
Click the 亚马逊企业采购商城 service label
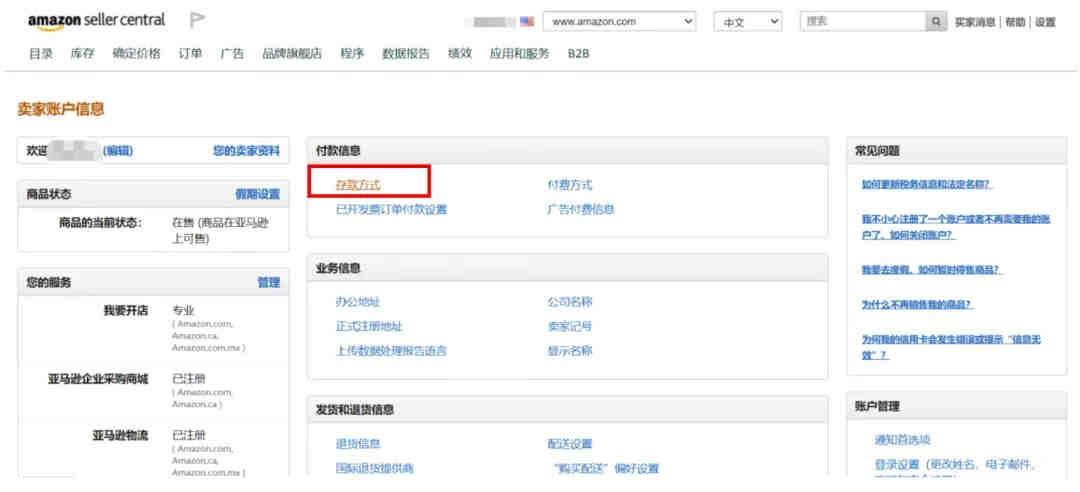tap(98, 379)
